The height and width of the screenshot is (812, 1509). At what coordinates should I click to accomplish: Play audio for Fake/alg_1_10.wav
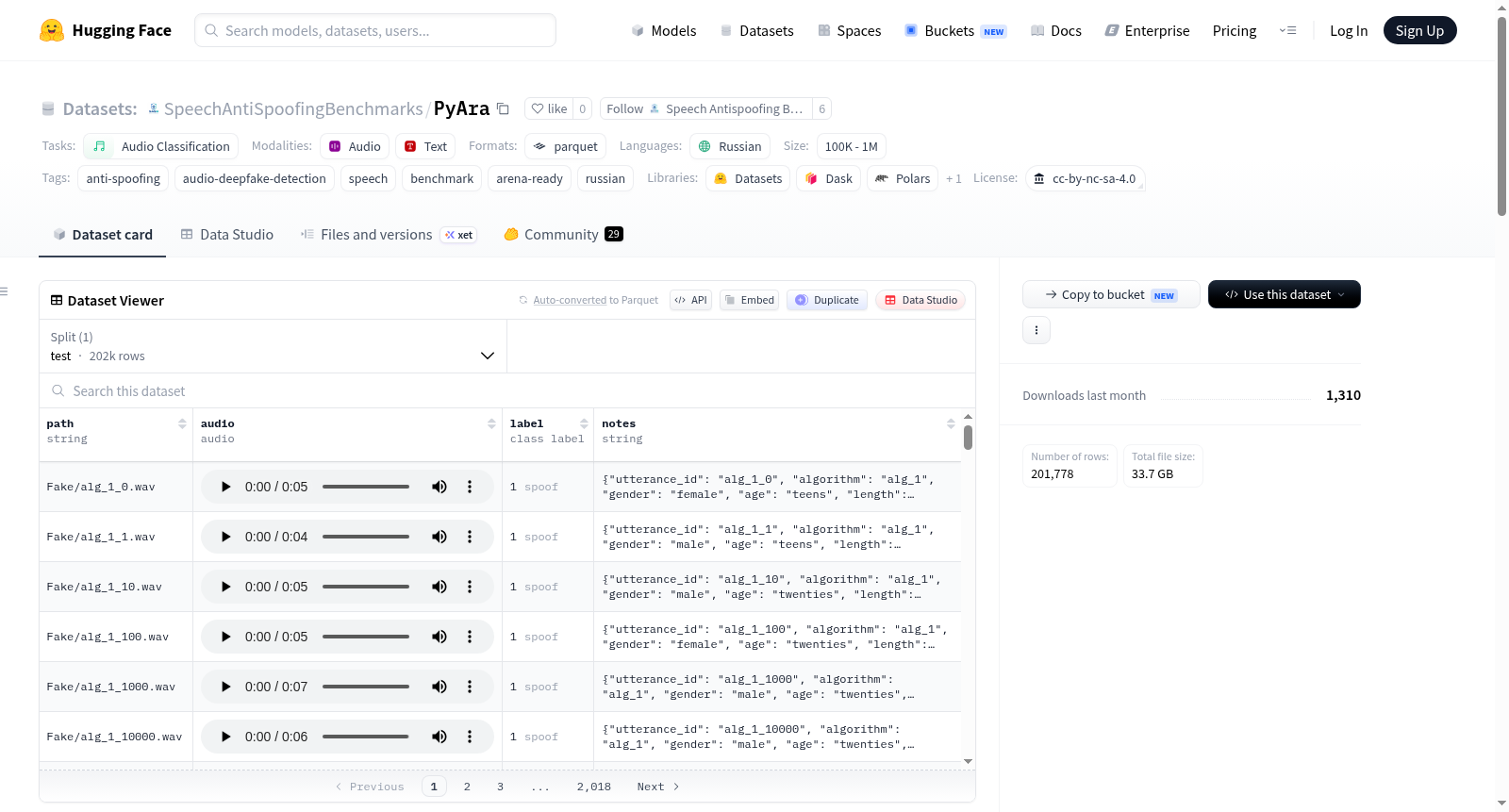(225, 587)
